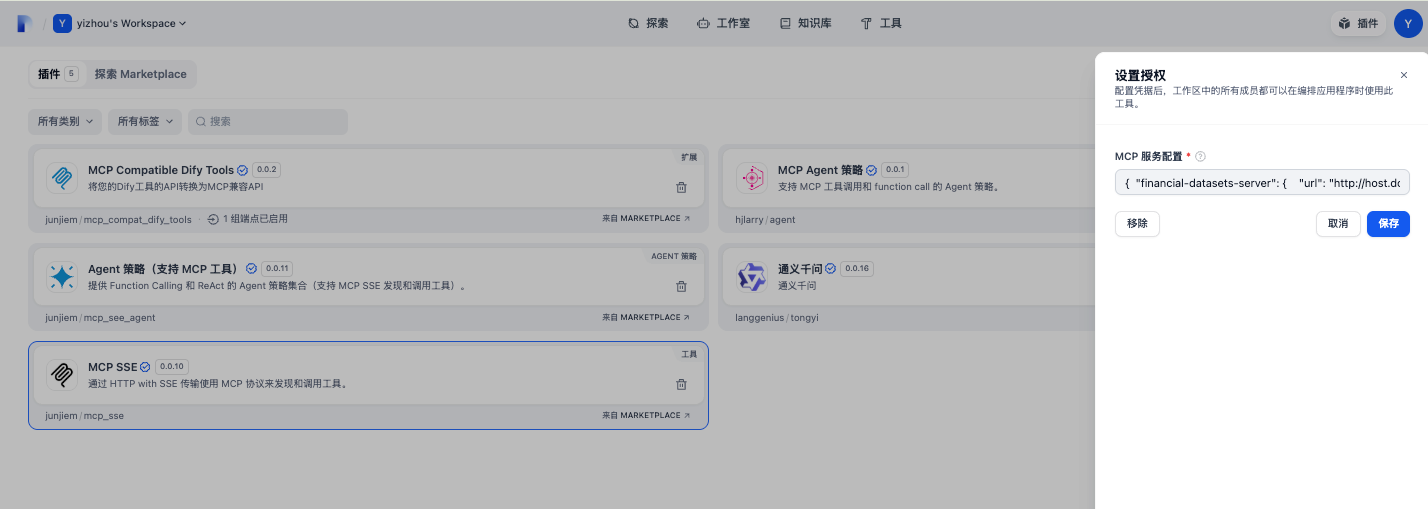
Task: Click 1 组端点已启用 endpoint status
Action: click(247, 219)
